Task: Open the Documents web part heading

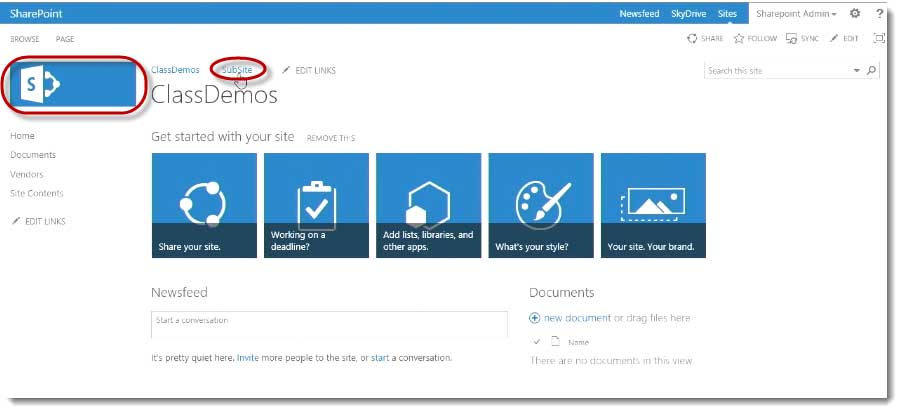Action: click(561, 292)
